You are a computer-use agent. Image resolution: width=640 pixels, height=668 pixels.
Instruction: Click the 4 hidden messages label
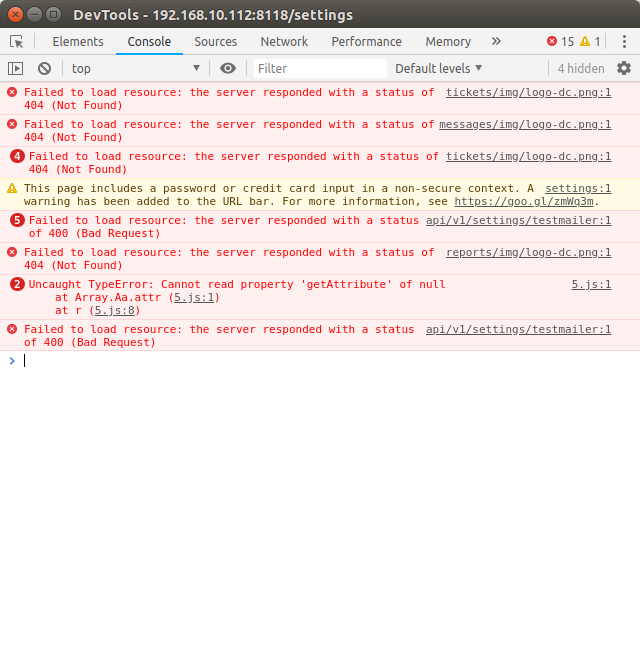581,69
